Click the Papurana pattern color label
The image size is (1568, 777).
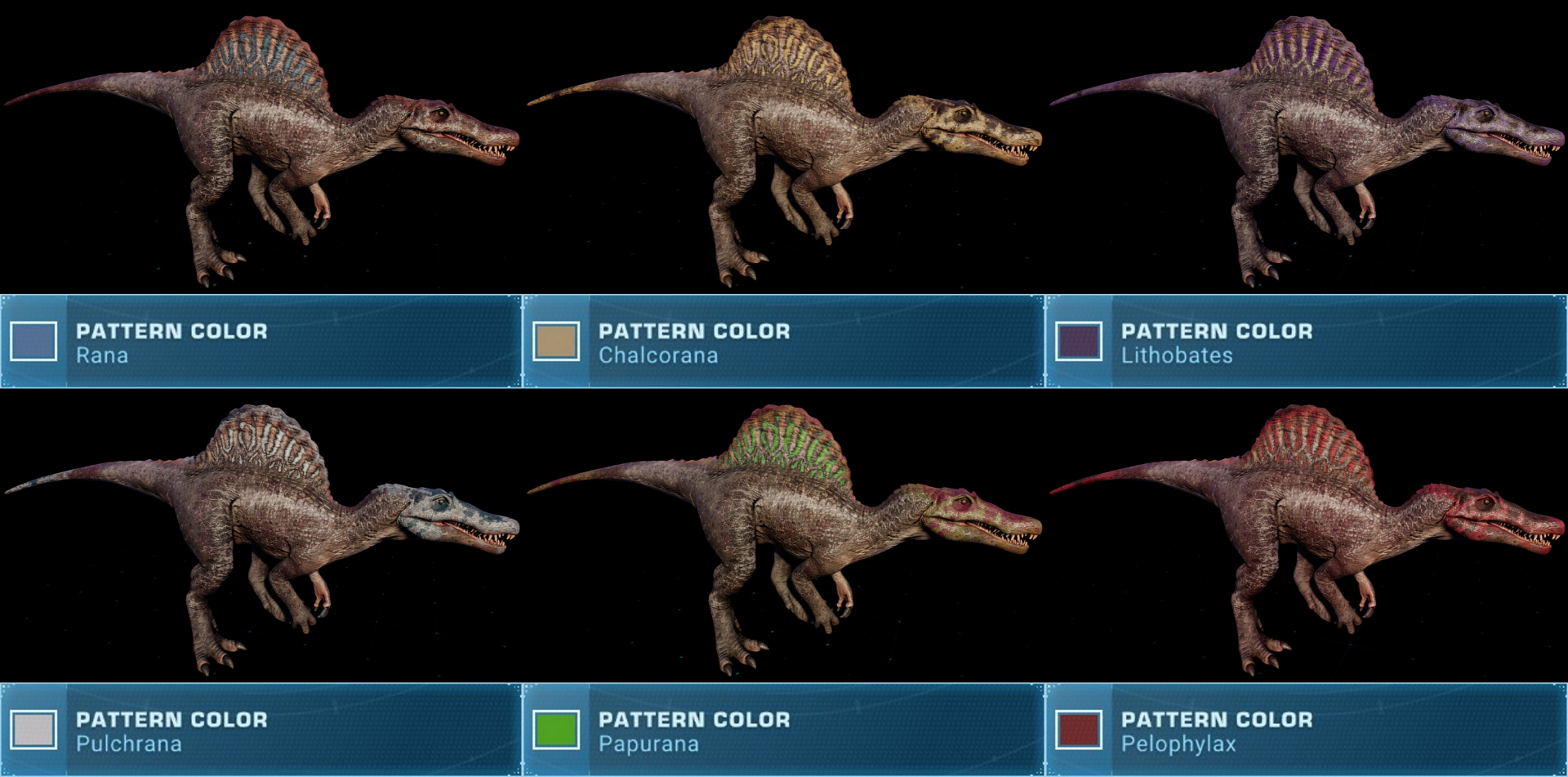coord(648,744)
